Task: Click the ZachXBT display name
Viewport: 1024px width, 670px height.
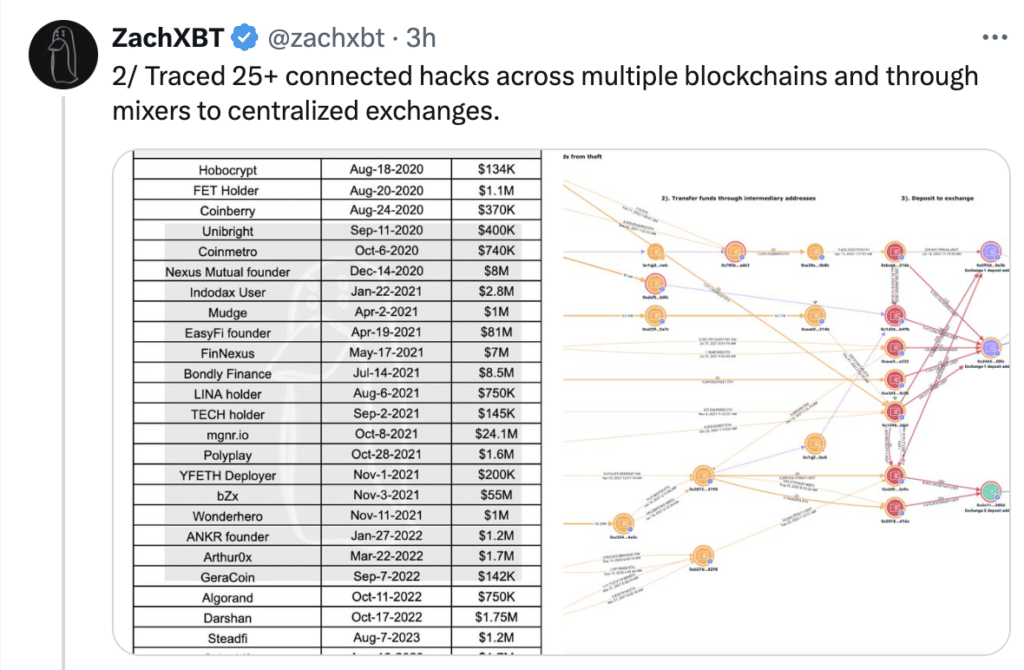Action: click(167, 39)
